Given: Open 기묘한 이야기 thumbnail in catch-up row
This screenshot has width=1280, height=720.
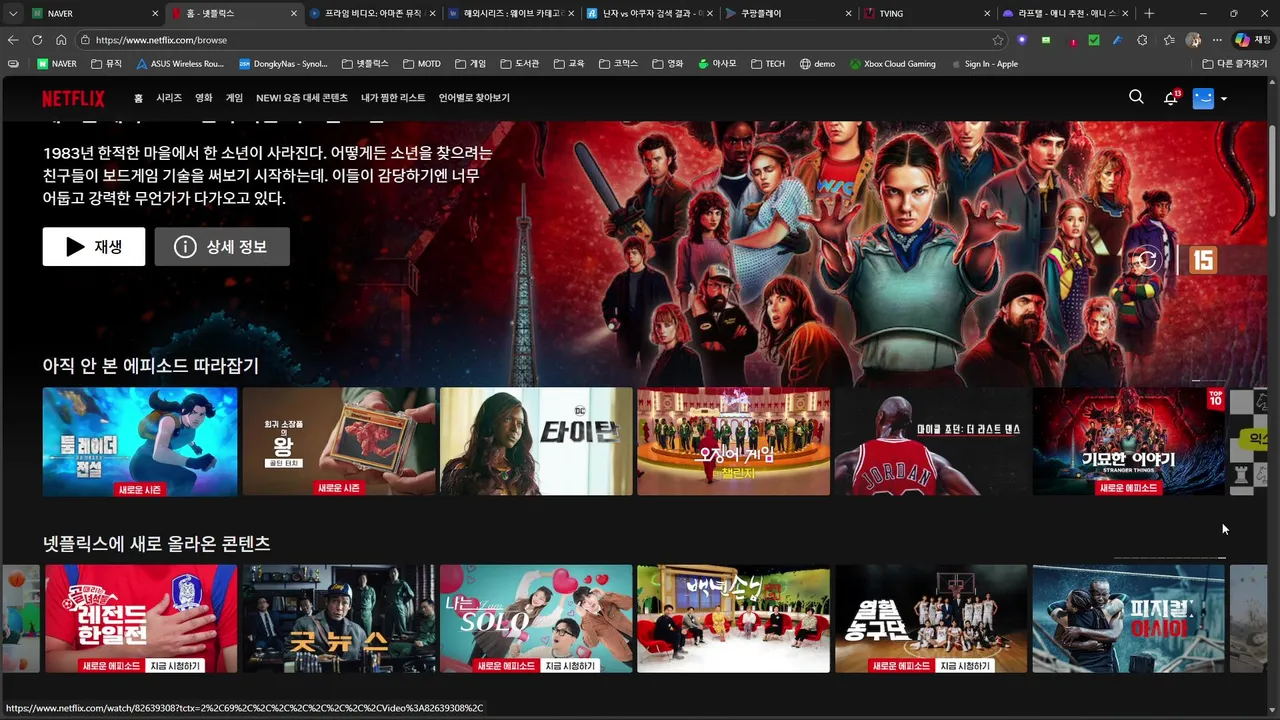Looking at the screenshot, I should (1129, 441).
